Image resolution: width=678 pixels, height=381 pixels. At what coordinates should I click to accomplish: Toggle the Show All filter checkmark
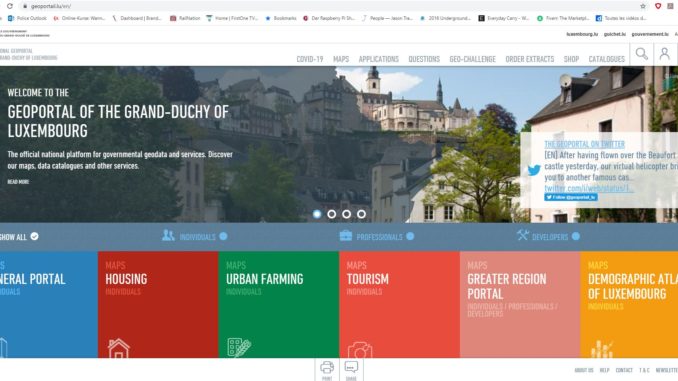[35, 236]
